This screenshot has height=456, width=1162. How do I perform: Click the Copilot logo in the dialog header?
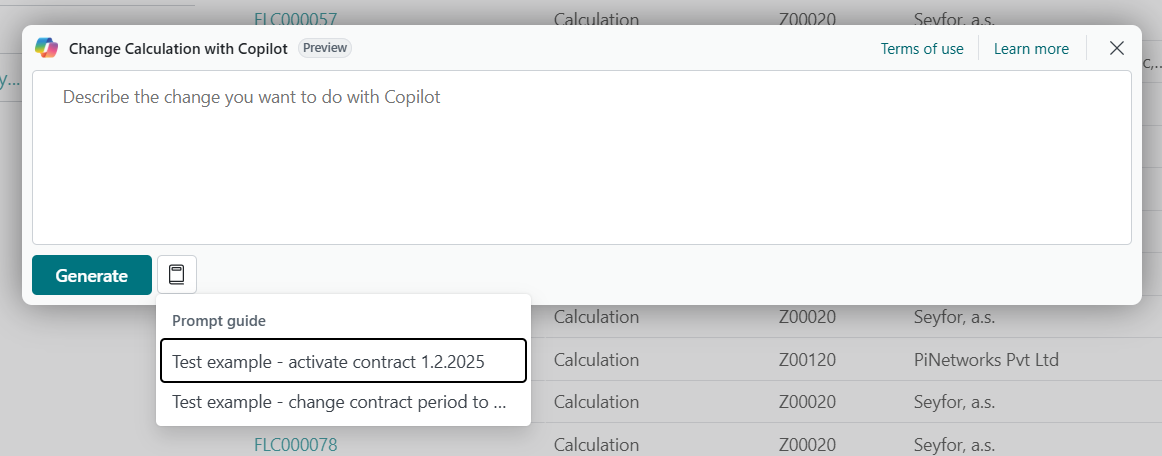click(46, 48)
